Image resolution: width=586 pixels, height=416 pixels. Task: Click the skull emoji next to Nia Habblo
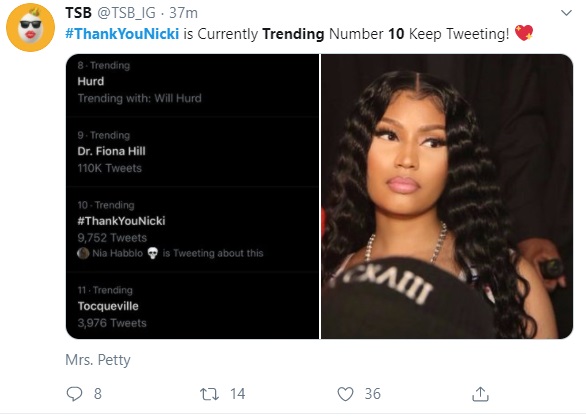click(x=152, y=253)
